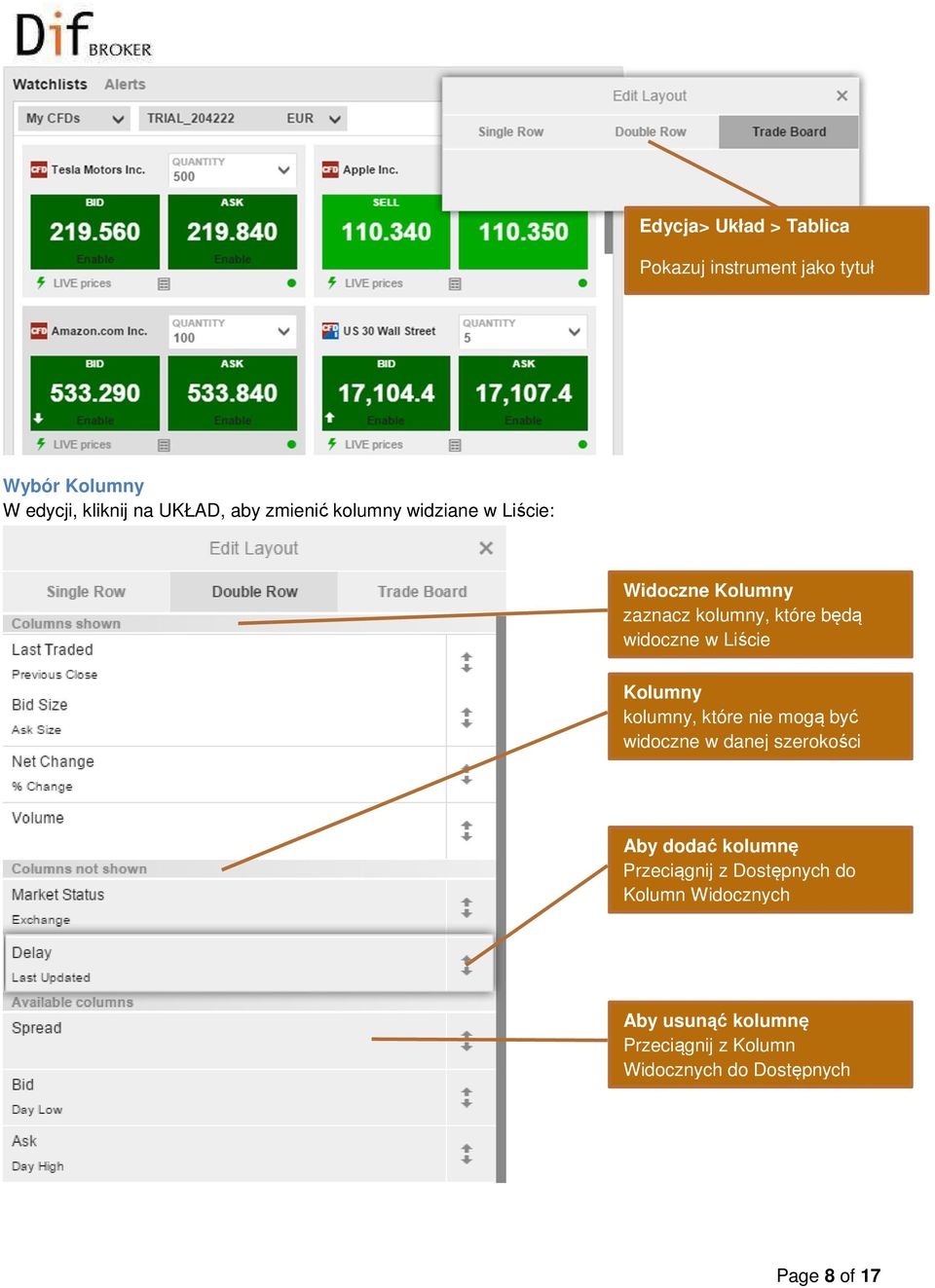This screenshot has height=1288, width=935.
Task: Select the Delay / Last Updated row
Action: click(x=249, y=964)
